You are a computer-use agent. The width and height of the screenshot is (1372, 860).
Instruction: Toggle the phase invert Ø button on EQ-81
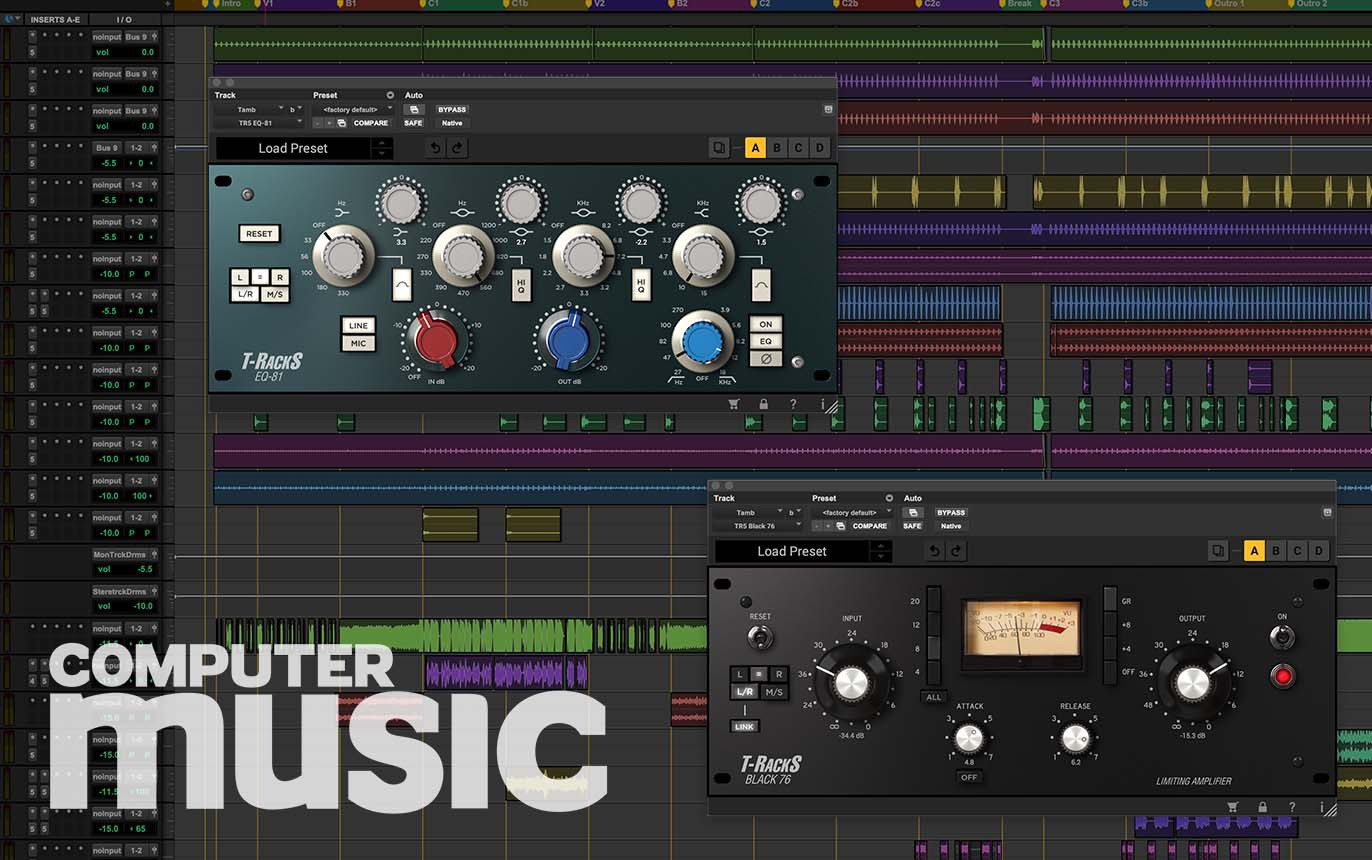pos(765,358)
